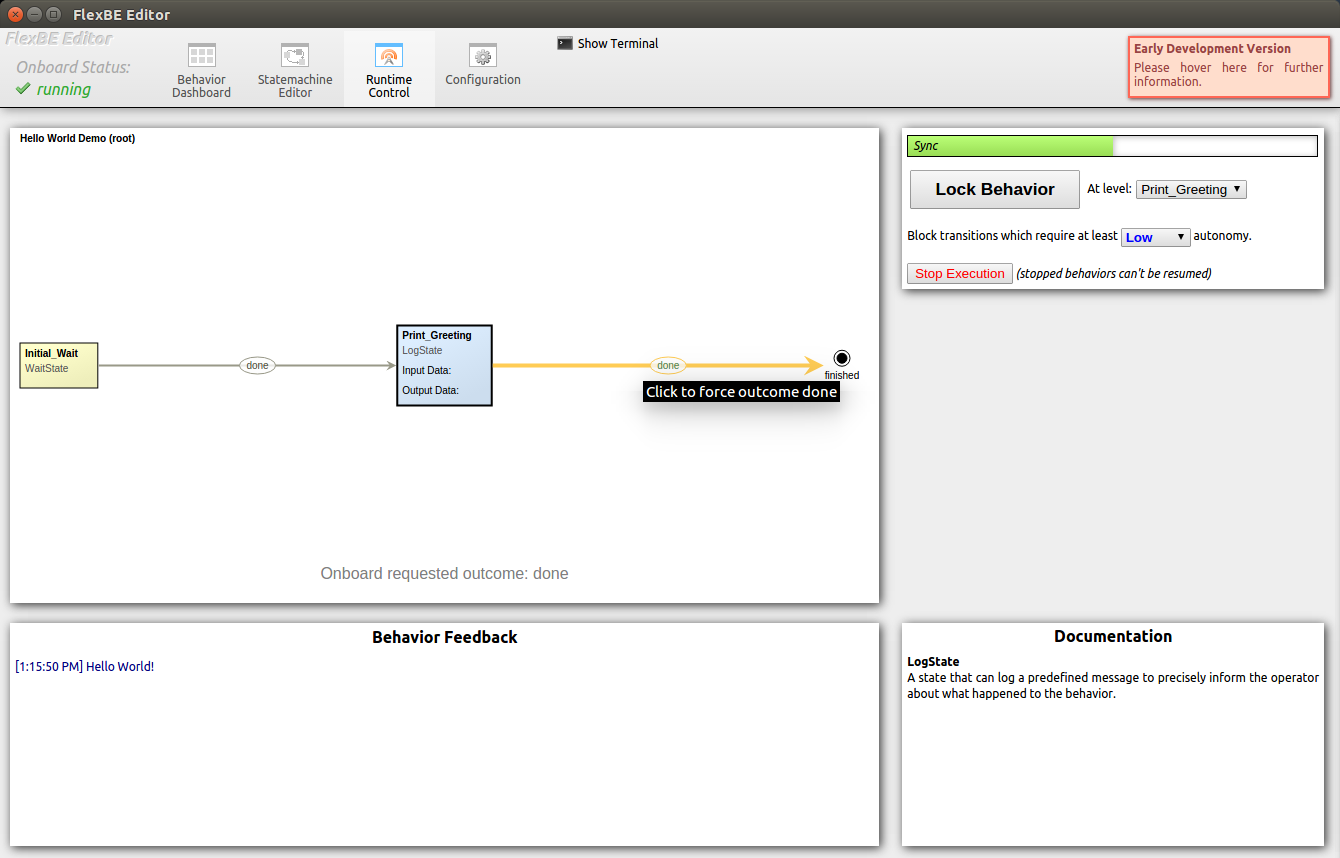Click the finished outcome circle
The image size is (1340, 858).
point(841,358)
